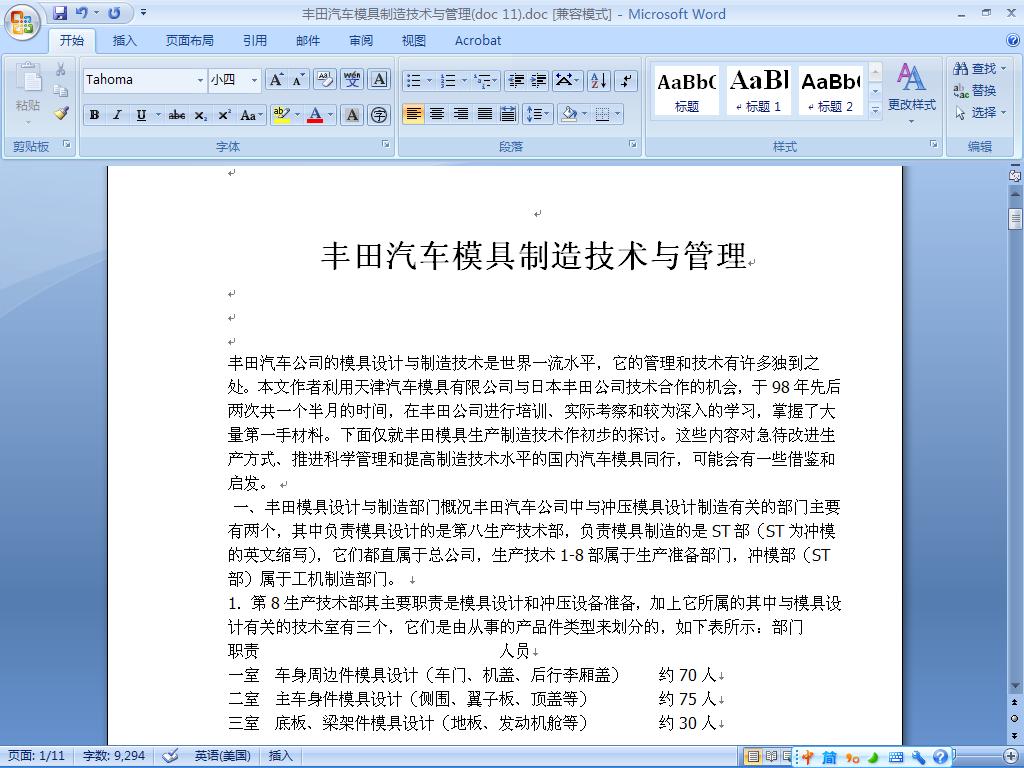Open IME soft keyboard icon
Screen dimensions: 1024x768
896,757
